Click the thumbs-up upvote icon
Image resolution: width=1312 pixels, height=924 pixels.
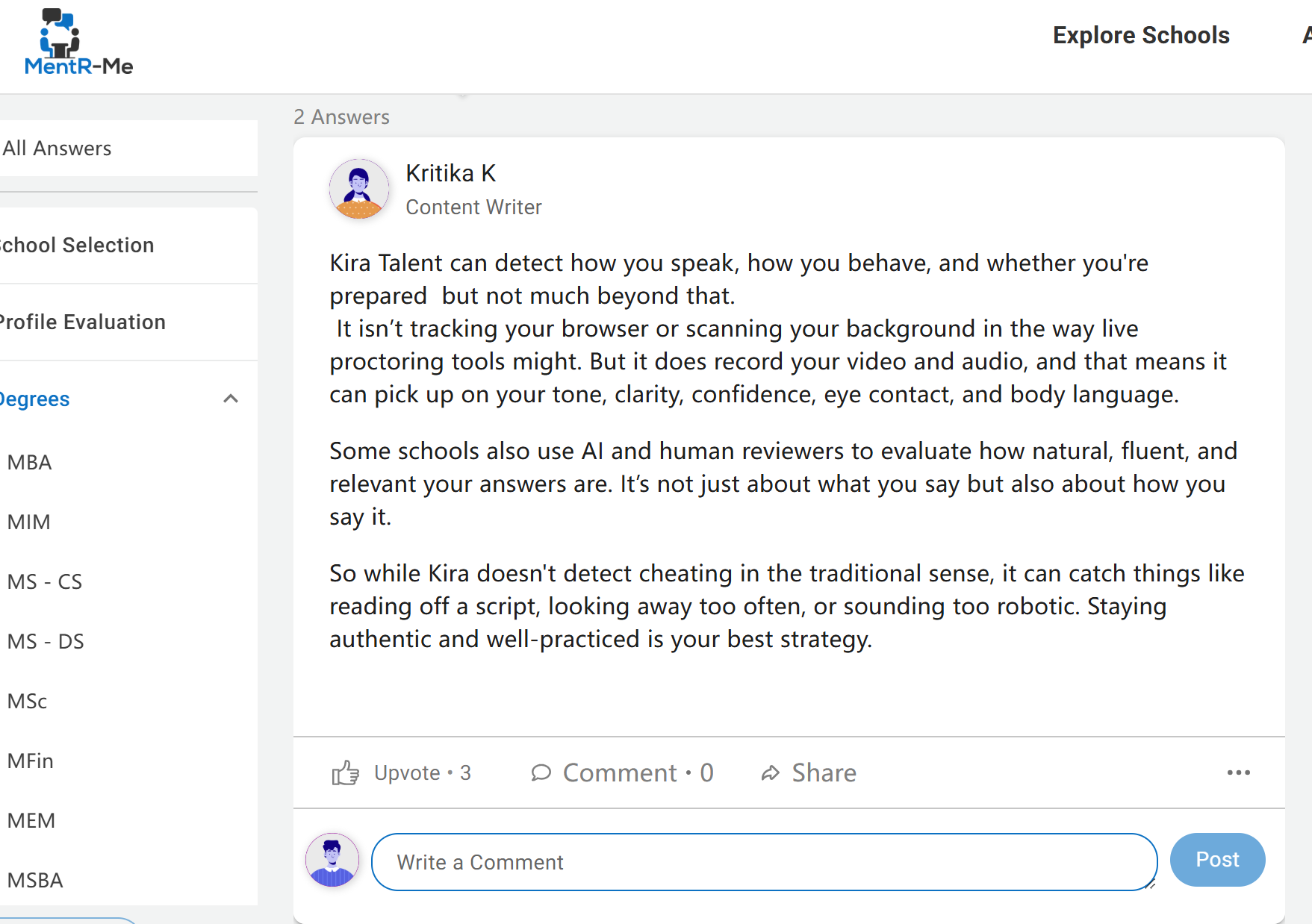(x=345, y=773)
